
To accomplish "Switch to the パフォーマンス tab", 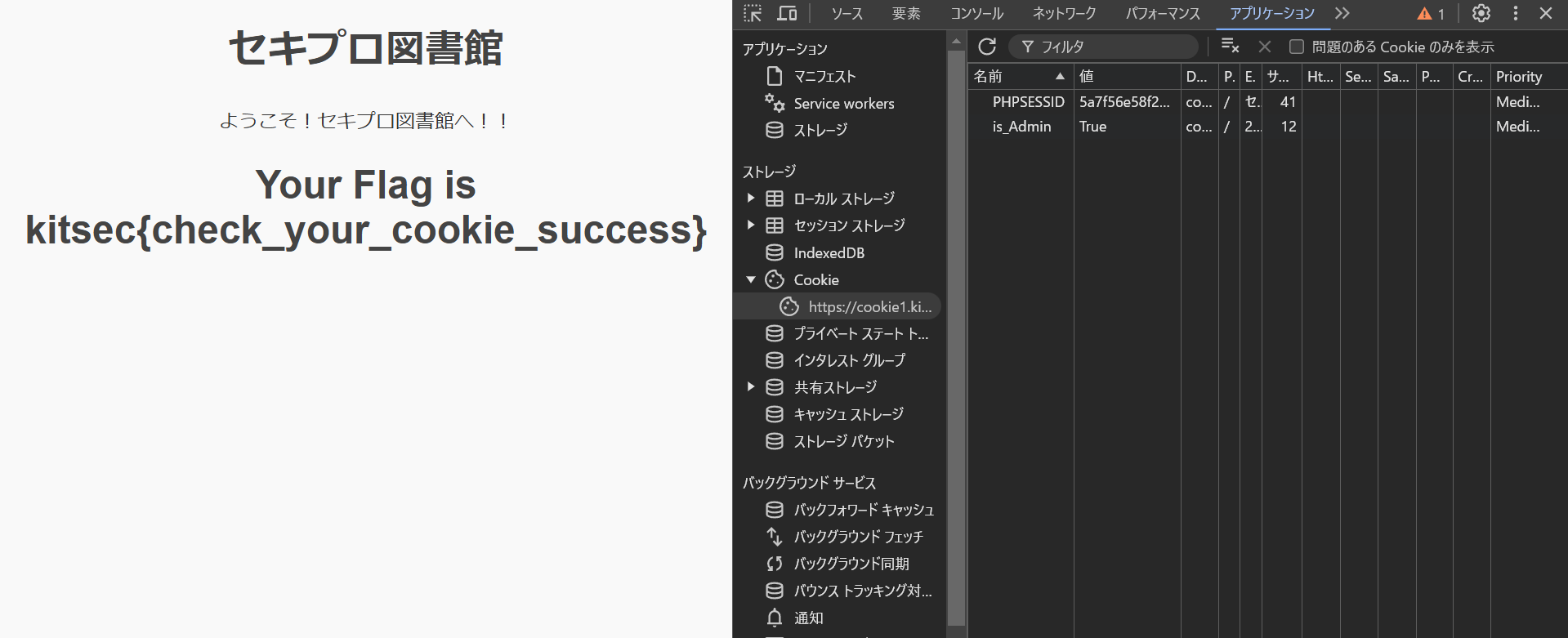I will [x=1163, y=14].
